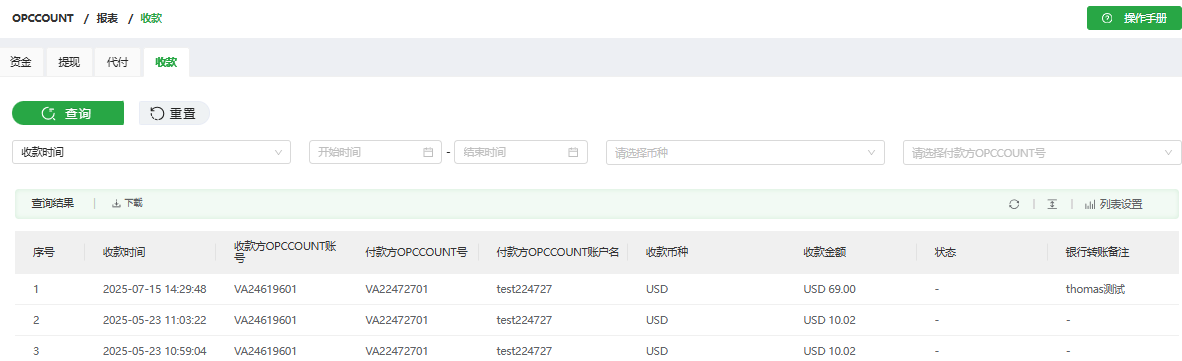Click the thomas测试 remark cell
Image resolution: width=1182 pixels, height=361 pixels.
click(1095, 289)
